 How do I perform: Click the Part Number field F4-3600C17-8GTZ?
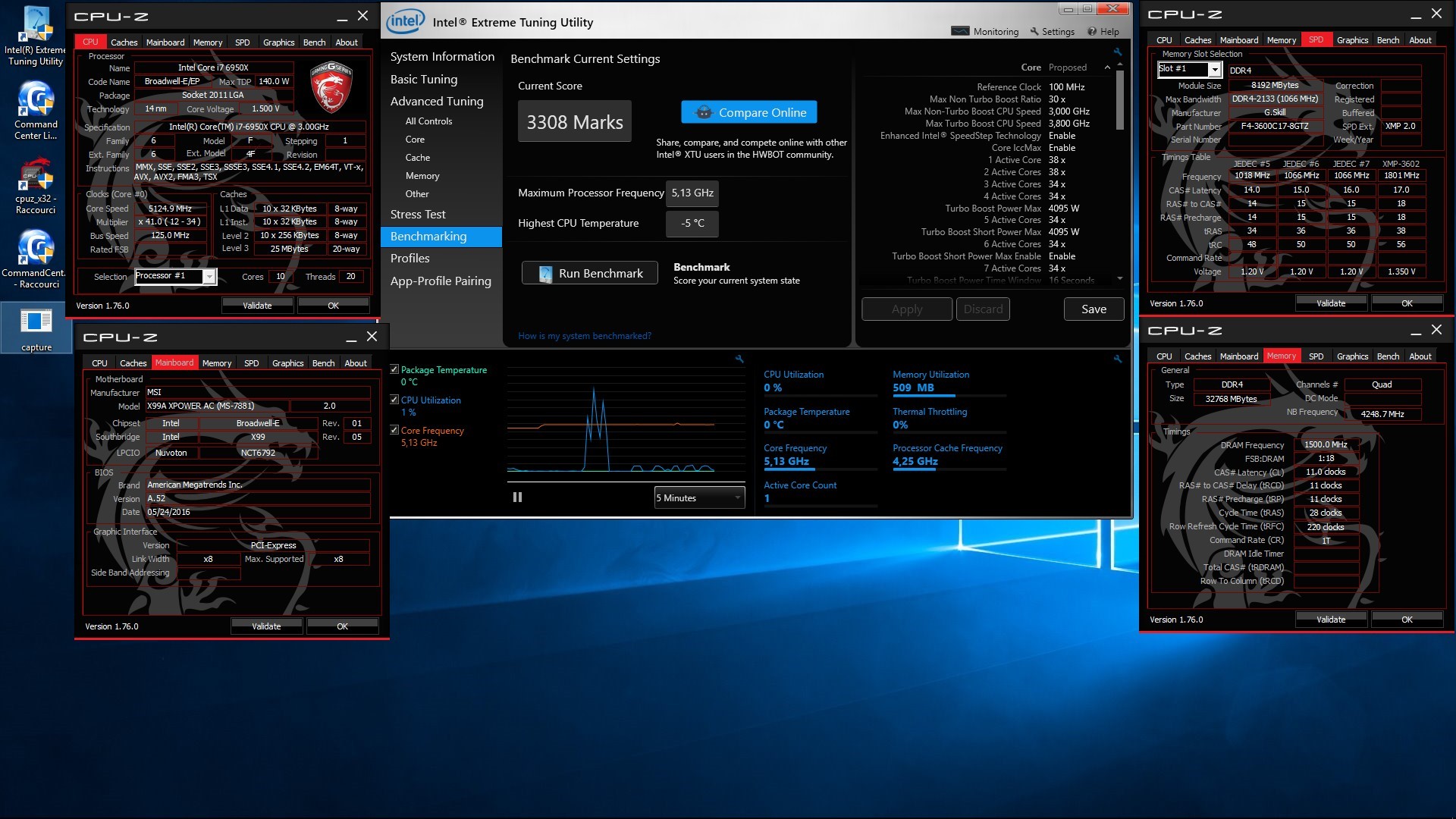click(1275, 127)
